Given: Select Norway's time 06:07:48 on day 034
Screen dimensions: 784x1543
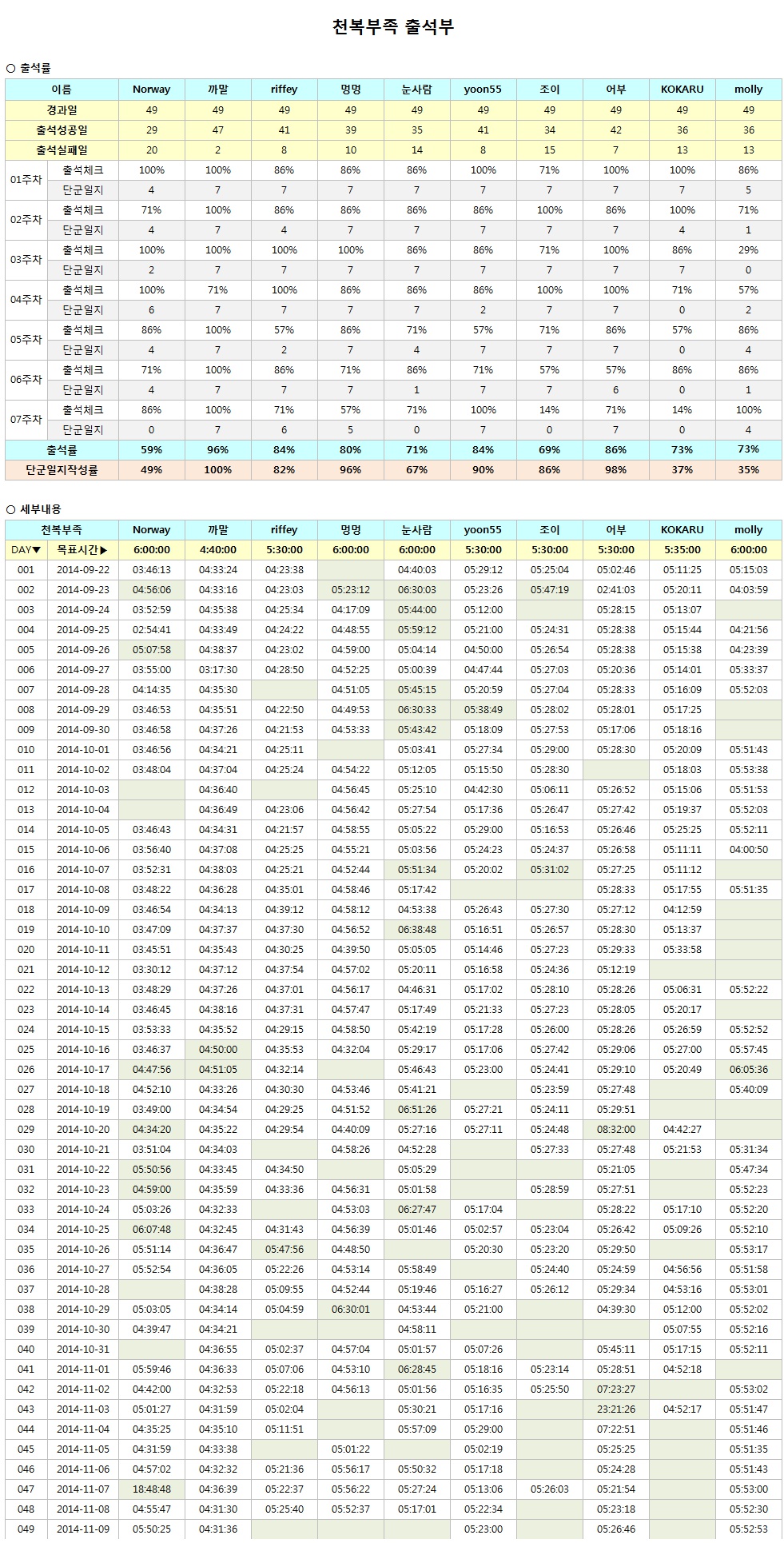Looking at the screenshot, I should (152, 1230).
